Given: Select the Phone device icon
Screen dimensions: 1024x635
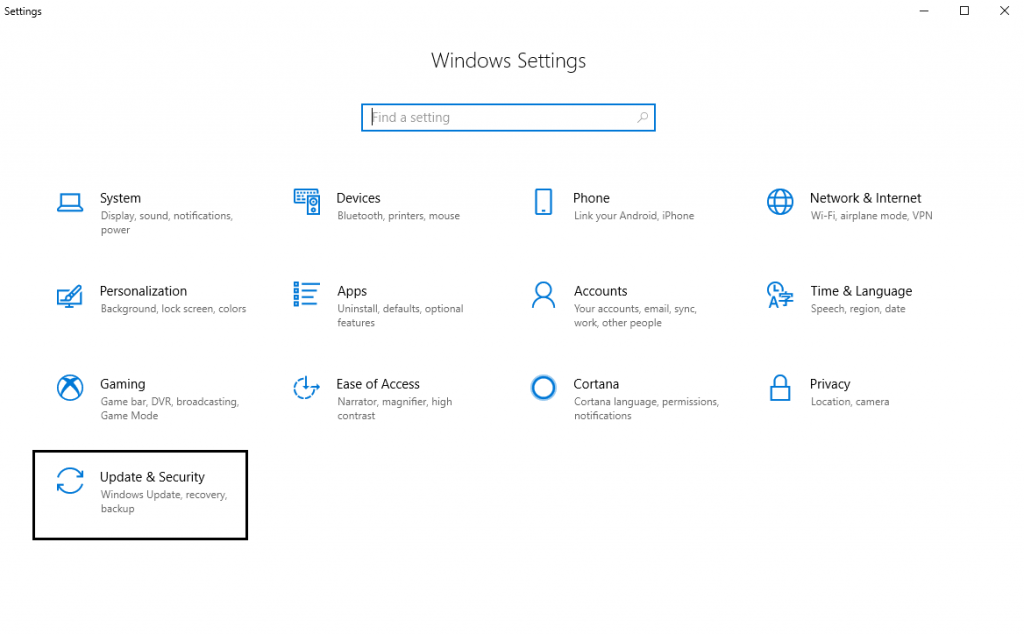Looking at the screenshot, I should point(543,202).
